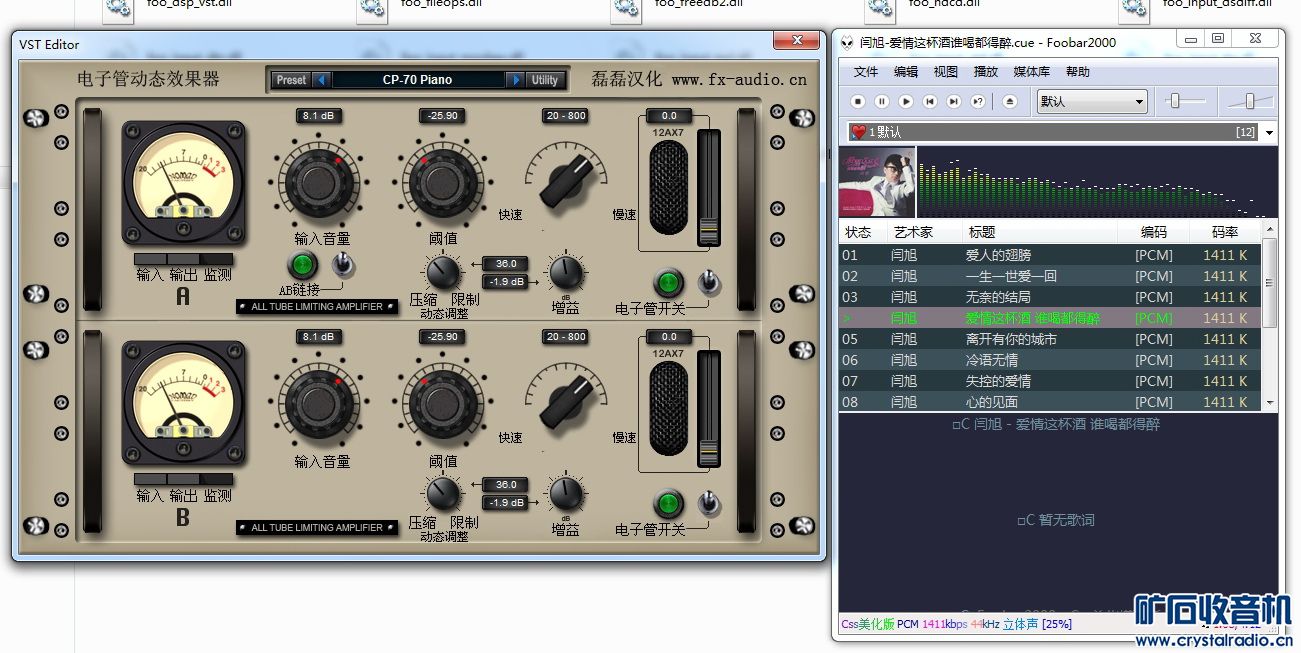Pause the current track

pos(882,101)
